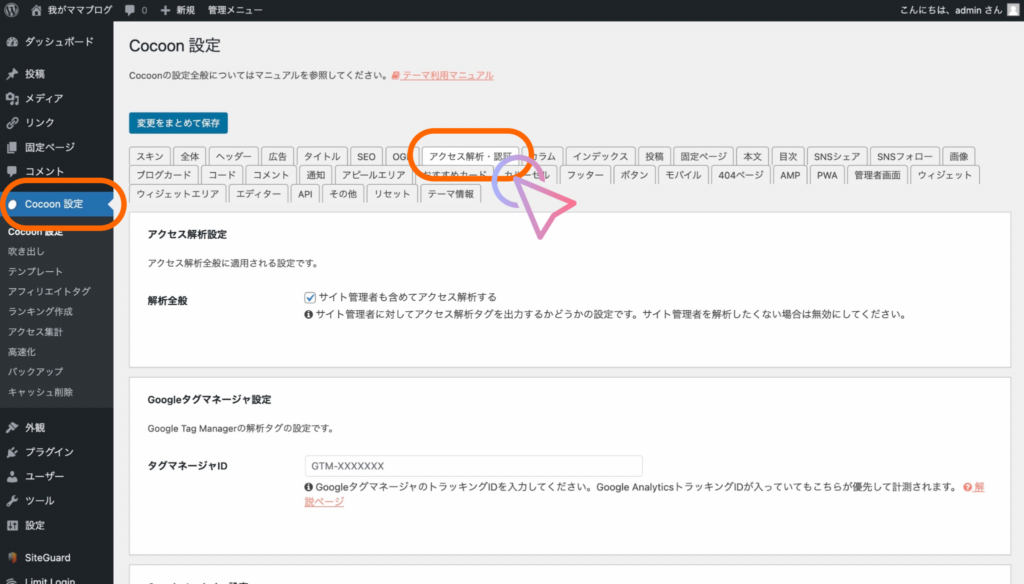
Task: Open the ユーザー sidebar menu
Action: point(44,476)
